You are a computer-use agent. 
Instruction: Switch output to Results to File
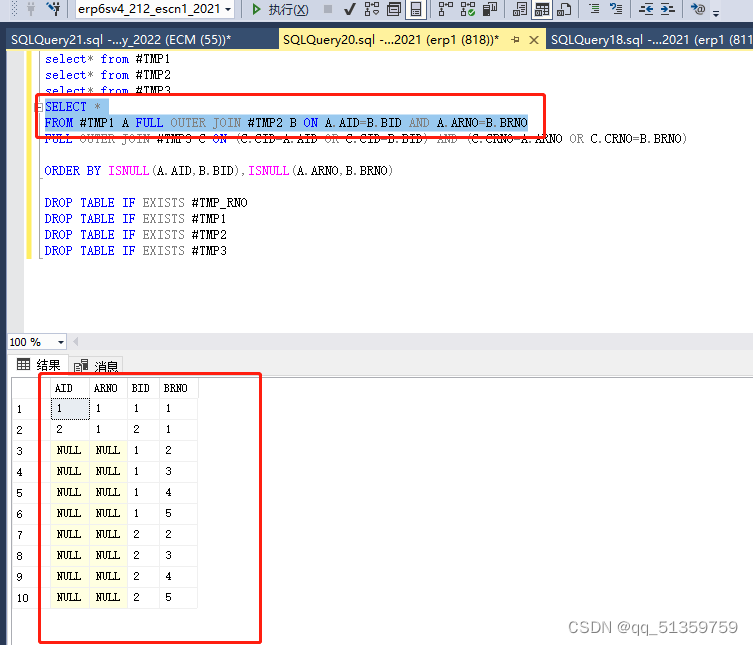pyautogui.click(x=564, y=9)
